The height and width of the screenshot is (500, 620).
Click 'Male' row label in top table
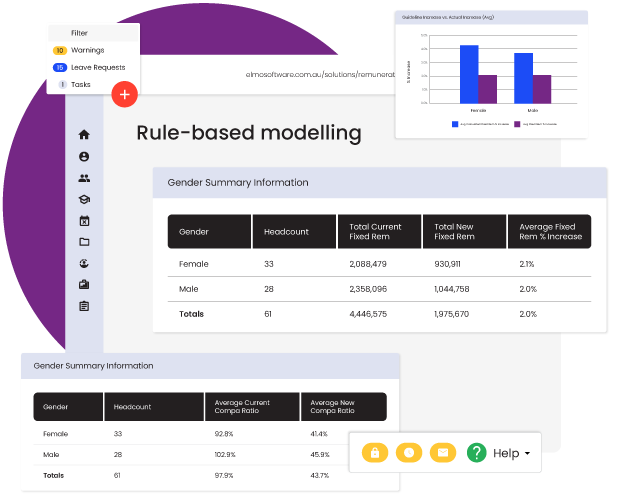click(x=189, y=289)
